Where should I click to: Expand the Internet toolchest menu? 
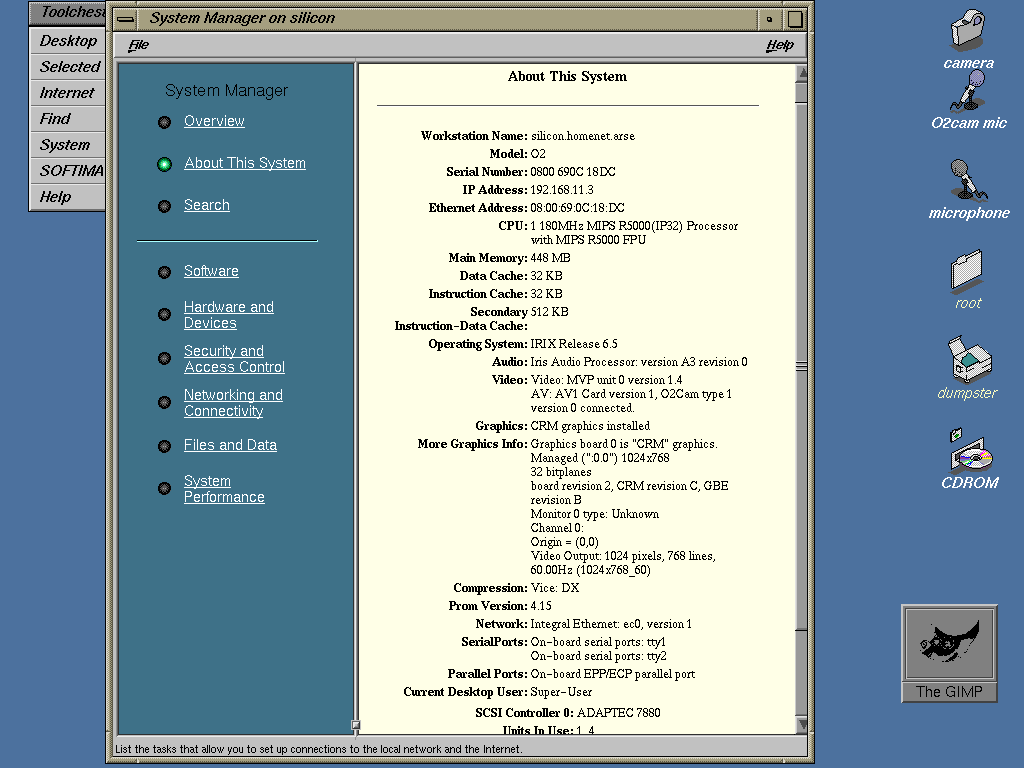coord(67,93)
